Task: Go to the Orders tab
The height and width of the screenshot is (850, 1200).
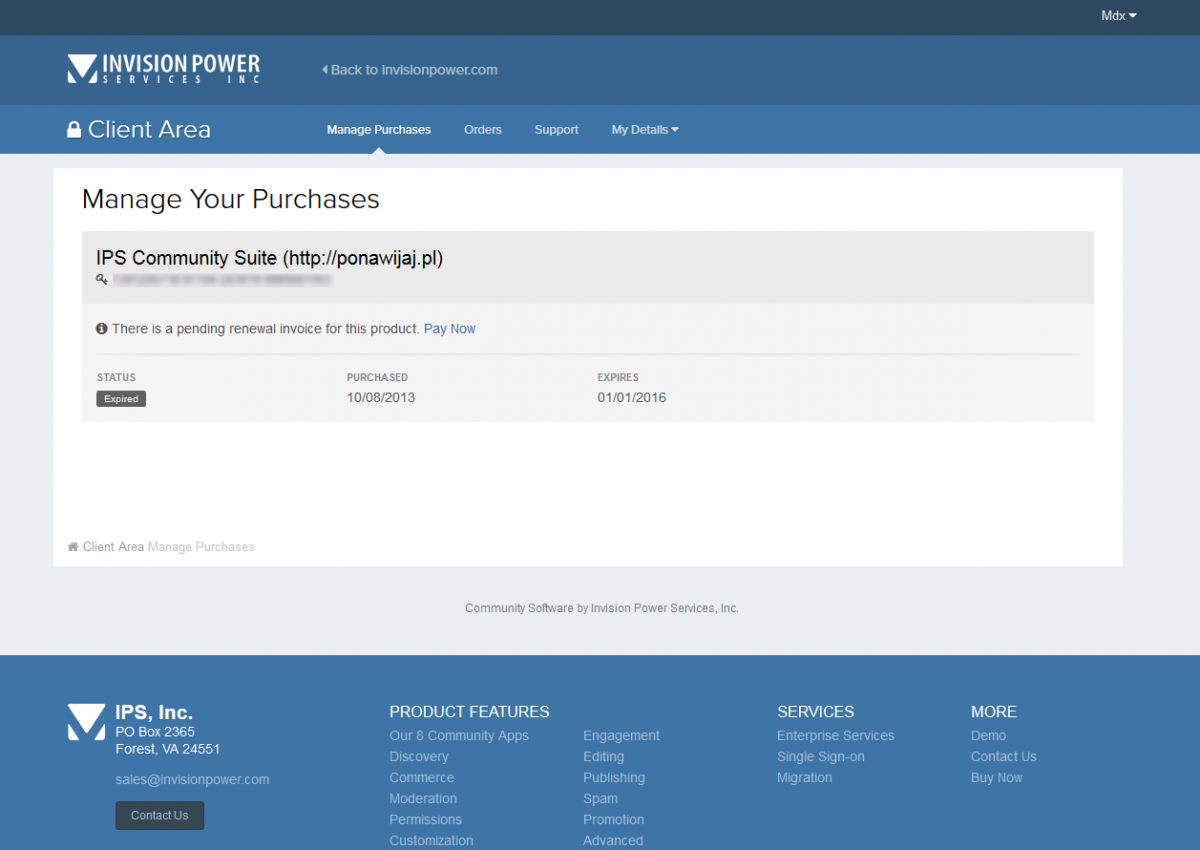Action: pos(483,130)
